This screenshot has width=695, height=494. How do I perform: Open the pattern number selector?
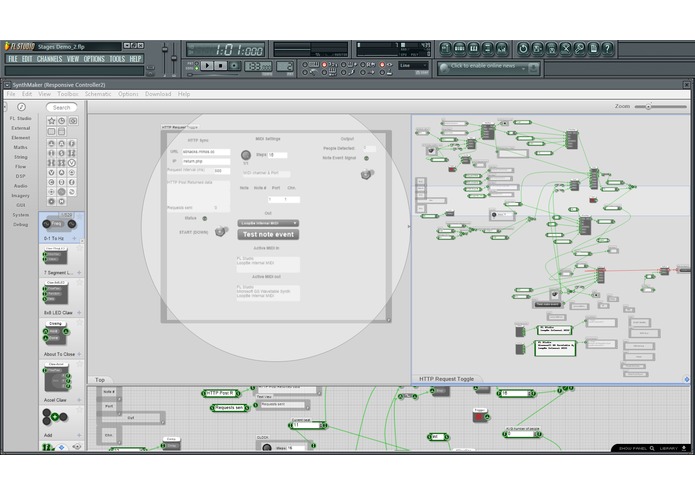coord(285,66)
